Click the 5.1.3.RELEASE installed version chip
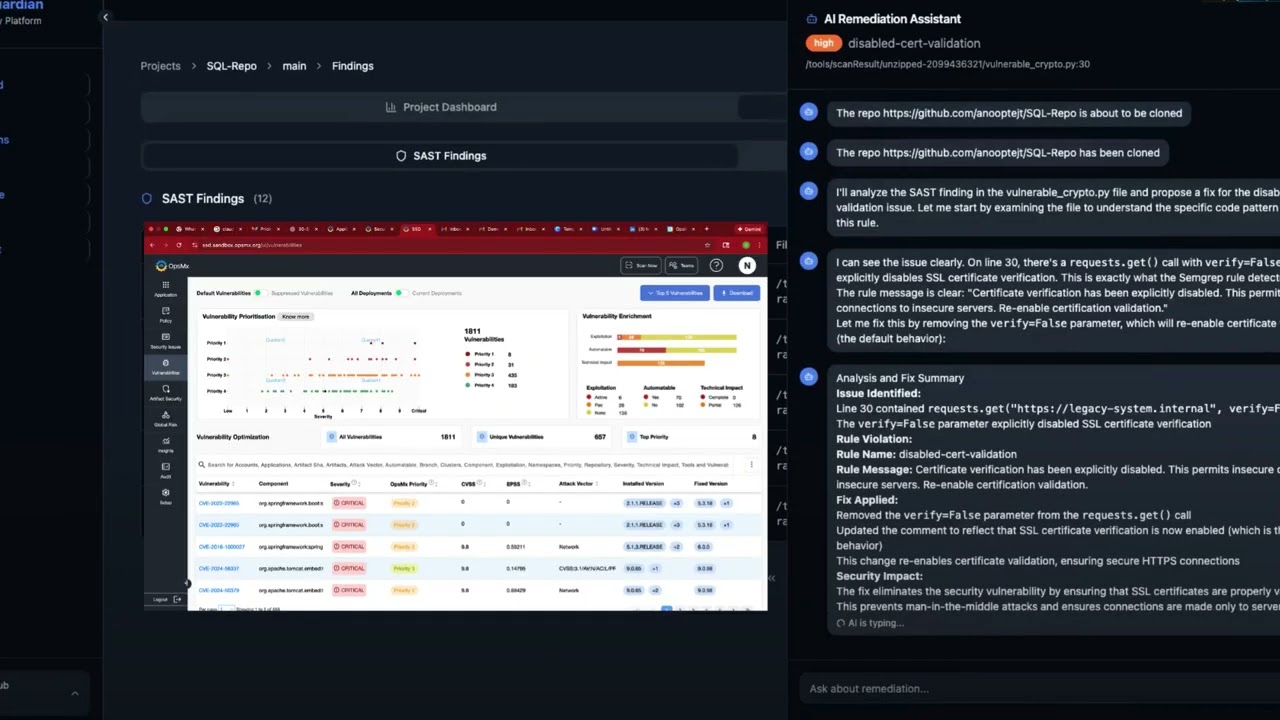The height and width of the screenshot is (720, 1280). point(643,547)
